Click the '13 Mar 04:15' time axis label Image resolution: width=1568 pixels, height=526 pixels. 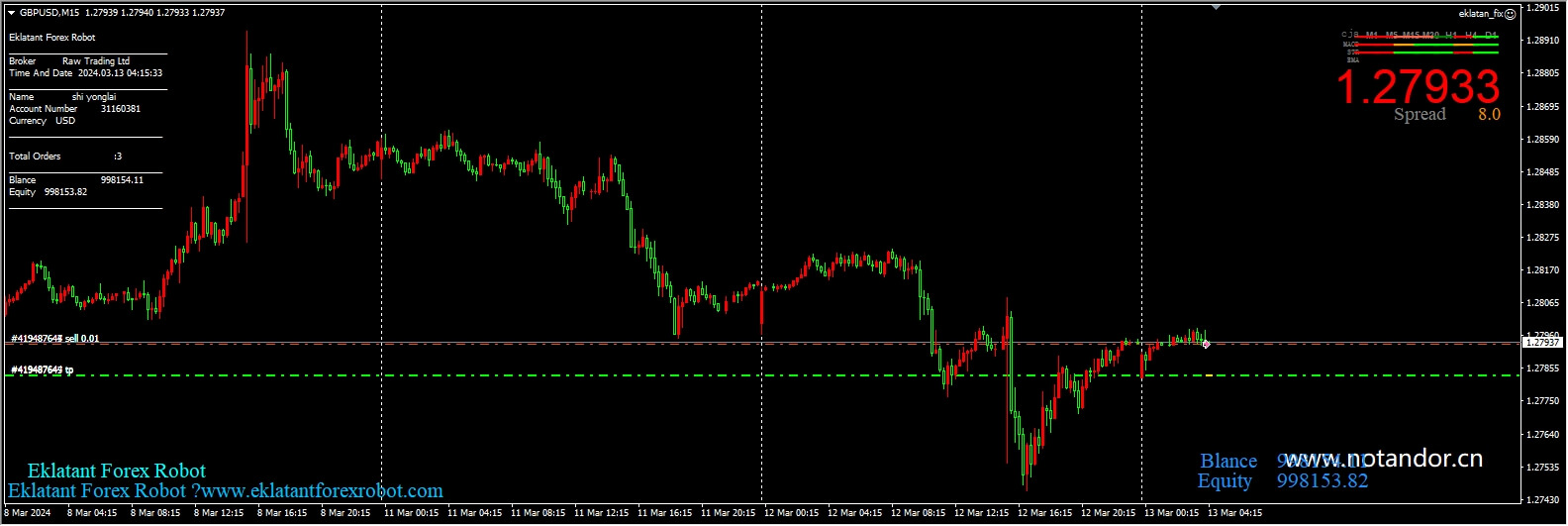1234,513
